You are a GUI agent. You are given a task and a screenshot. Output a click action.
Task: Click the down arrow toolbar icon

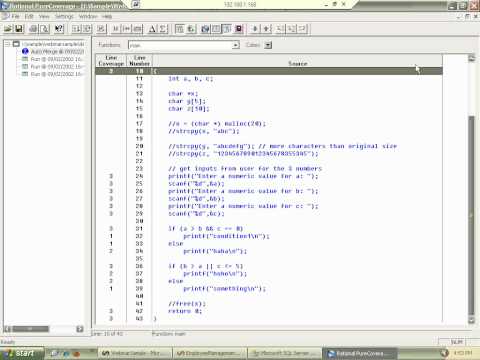(255, 29)
